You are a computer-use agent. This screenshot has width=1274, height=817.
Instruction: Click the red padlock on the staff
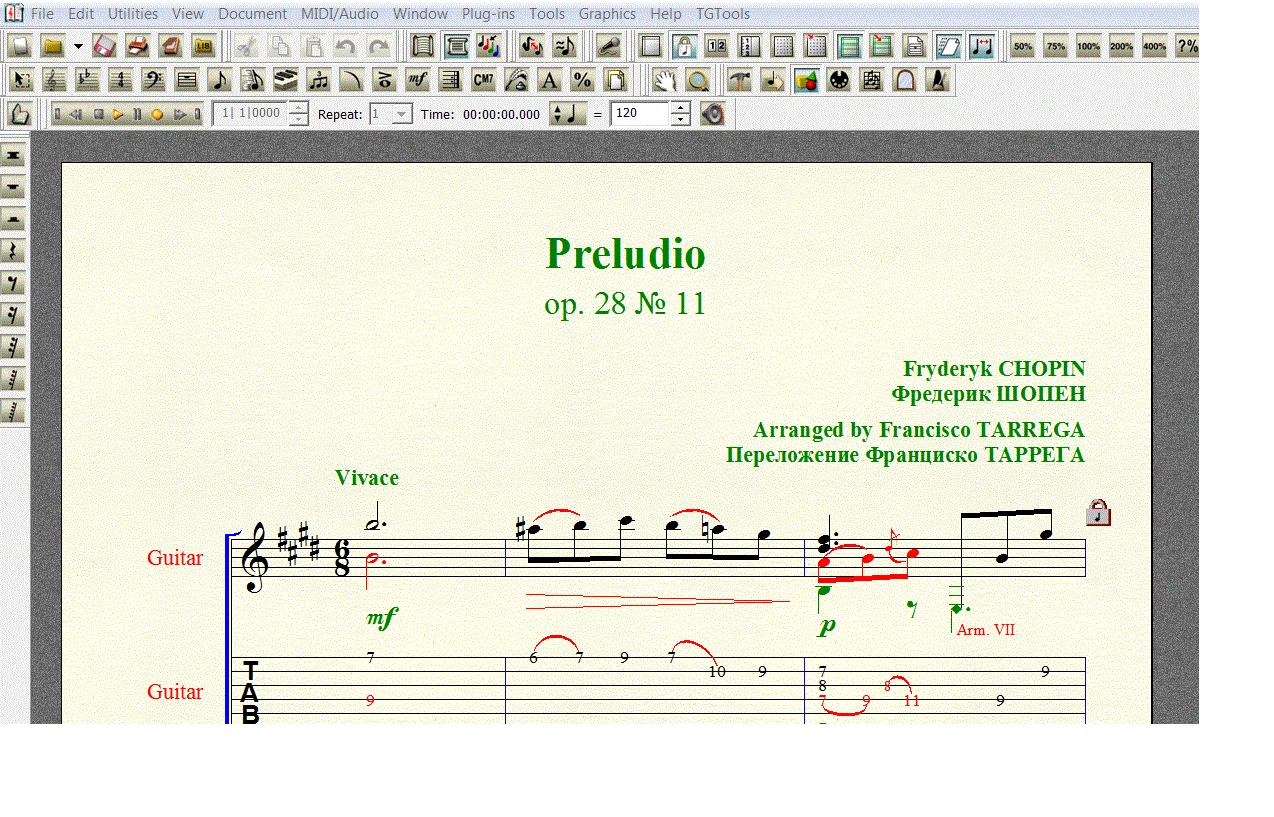(x=1098, y=513)
